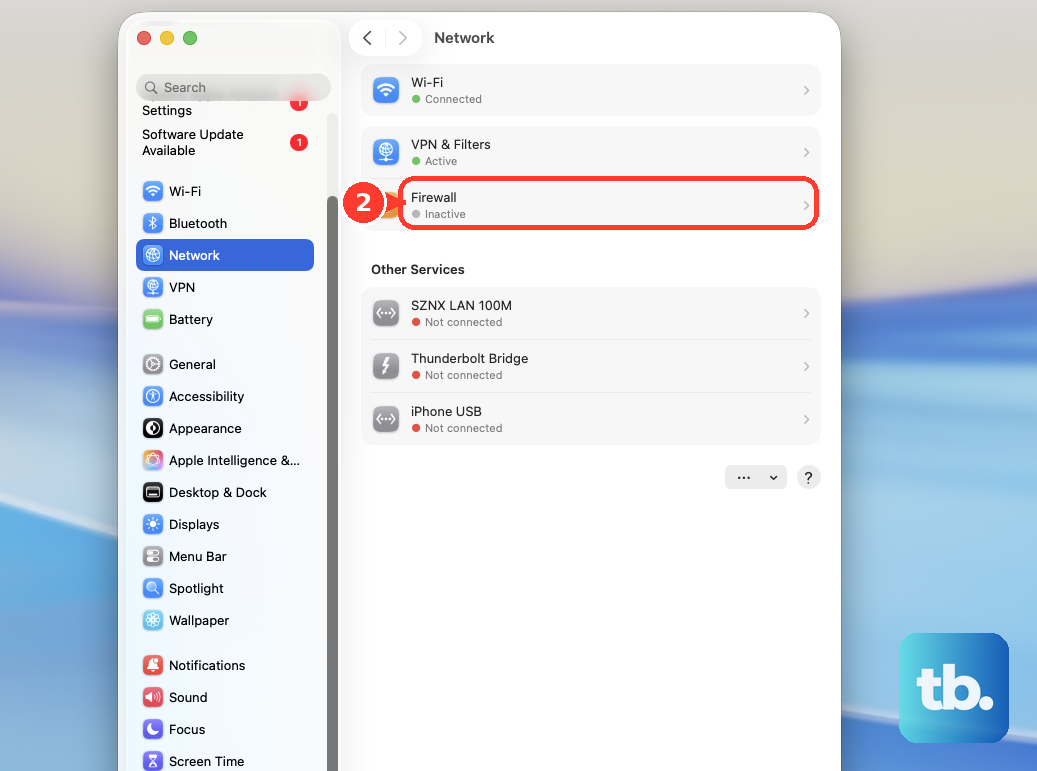Image resolution: width=1037 pixels, height=771 pixels.
Task: Open the Wi-Fi row chevron
Action: [806, 91]
